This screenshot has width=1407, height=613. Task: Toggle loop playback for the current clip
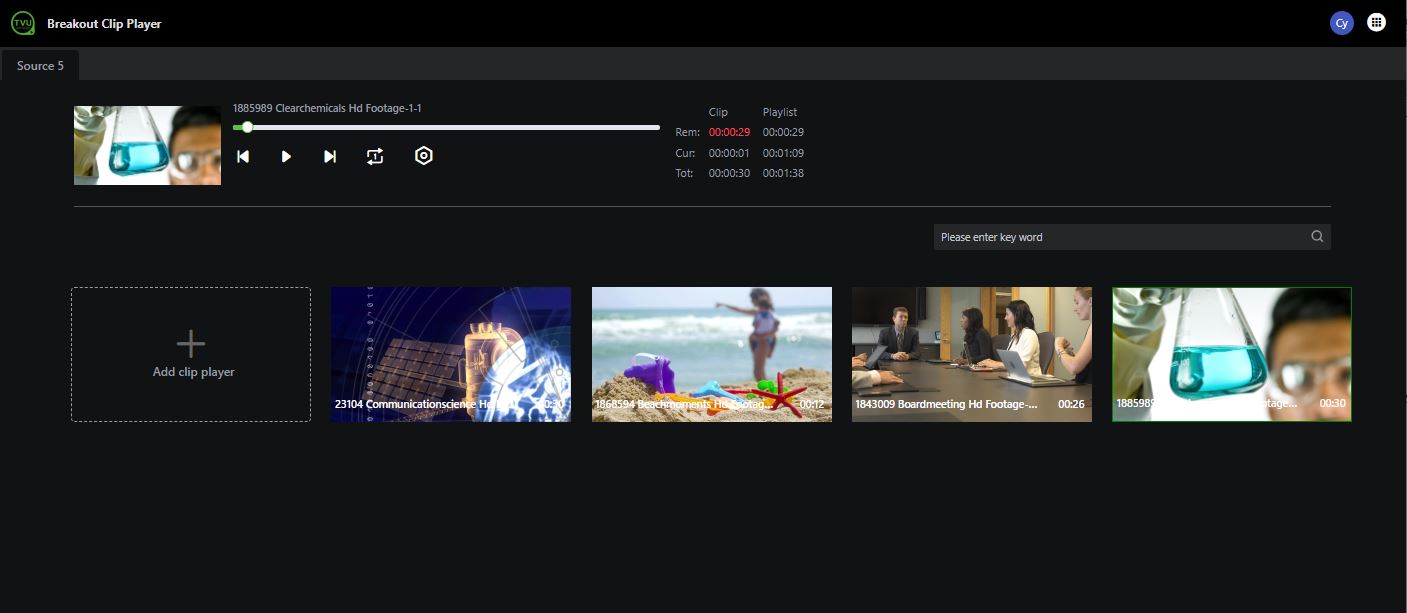click(374, 156)
